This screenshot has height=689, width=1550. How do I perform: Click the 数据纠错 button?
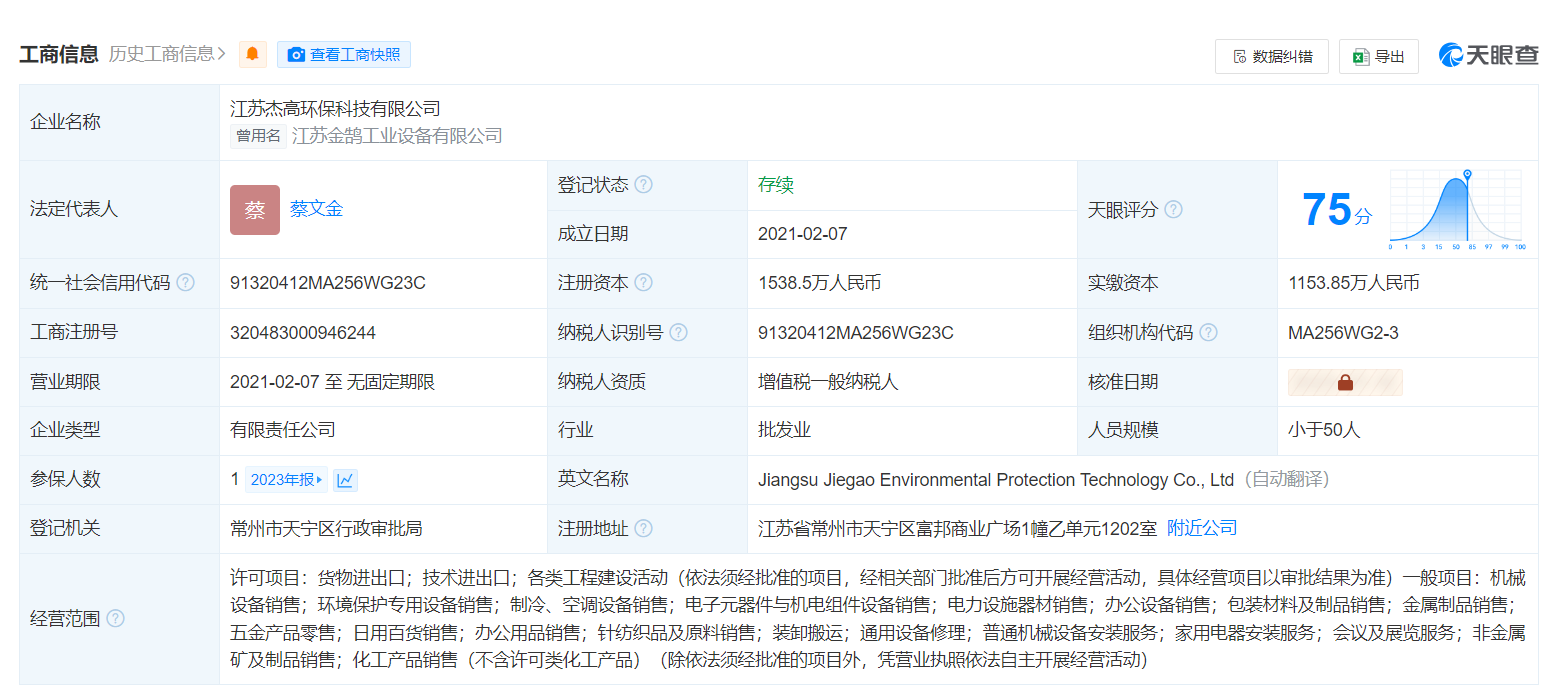[1272, 56]
